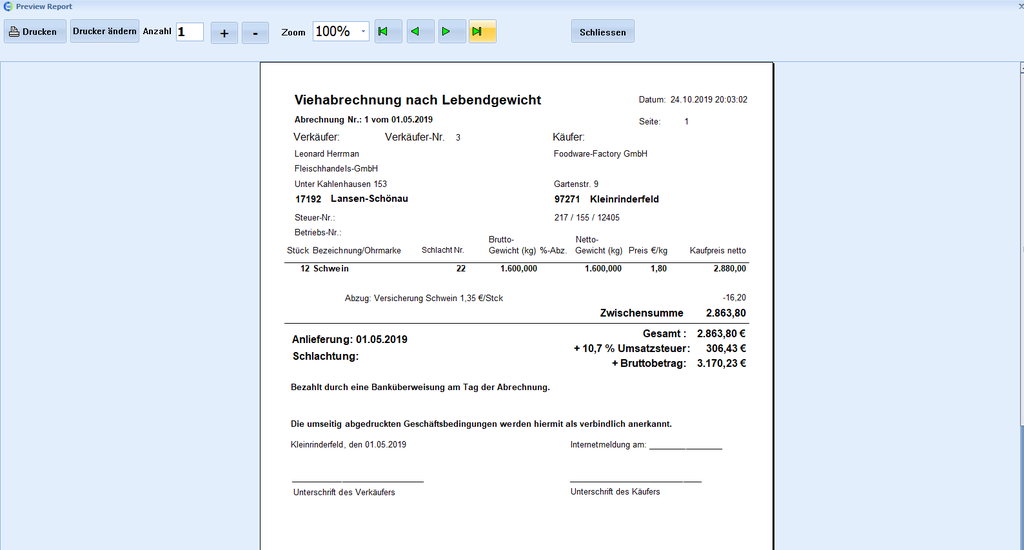Click the Steuer-Nr.: label
The height and width of the screenshot is (550, 1024).
point(315,218)
